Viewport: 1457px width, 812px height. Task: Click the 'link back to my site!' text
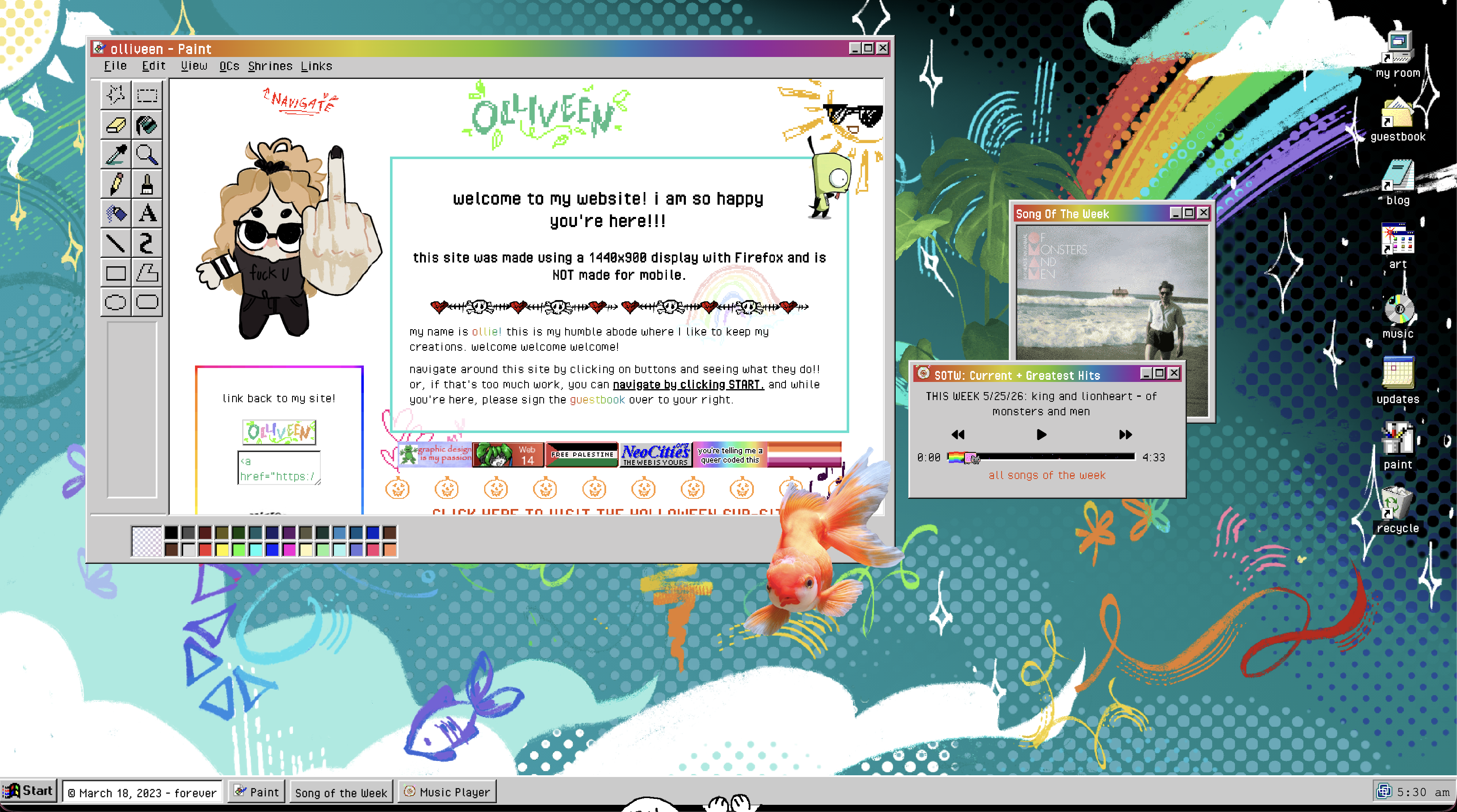tap(279, 398)
